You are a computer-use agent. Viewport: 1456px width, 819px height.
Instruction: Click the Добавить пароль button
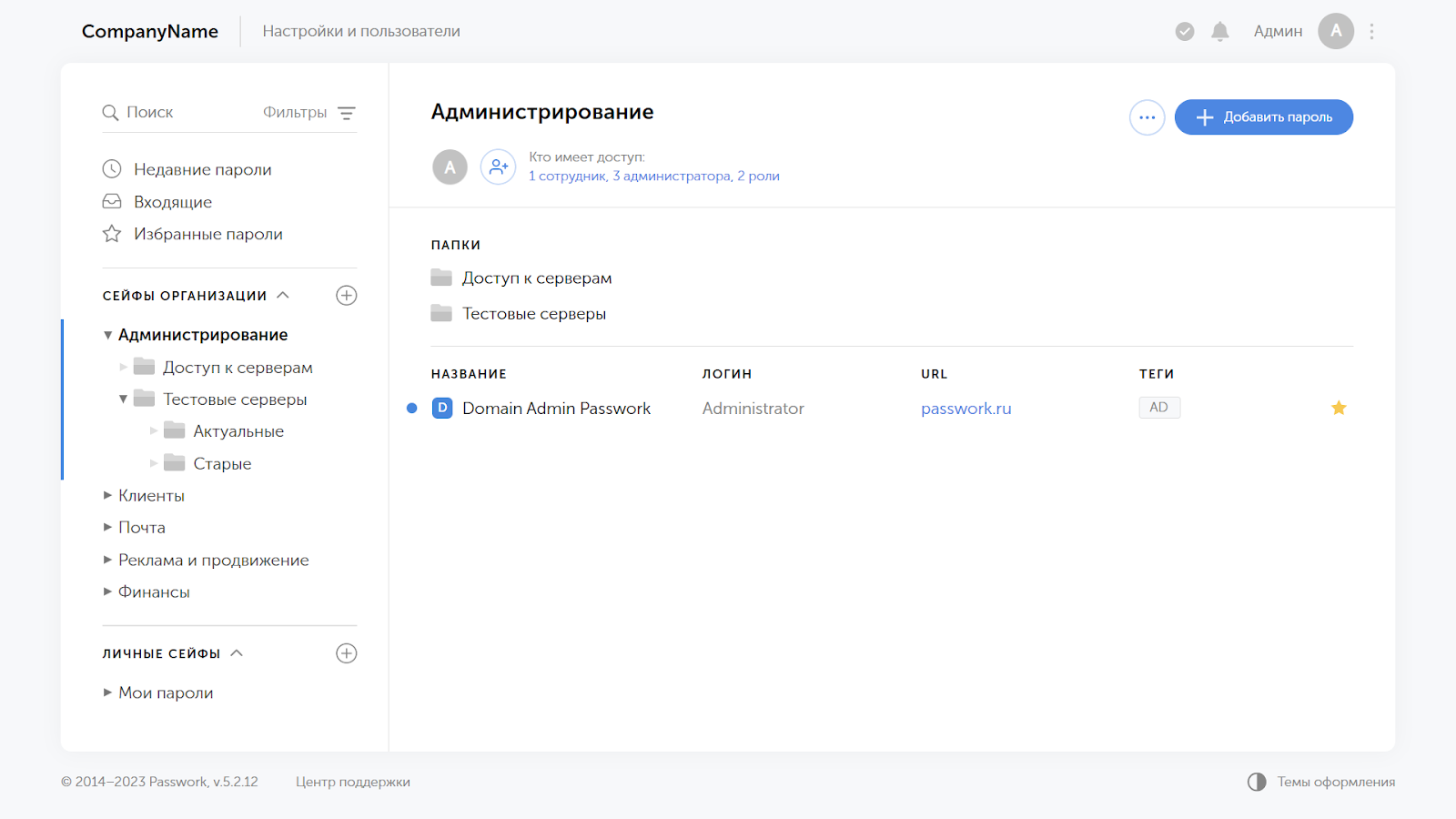click(x=1263, y=117)
